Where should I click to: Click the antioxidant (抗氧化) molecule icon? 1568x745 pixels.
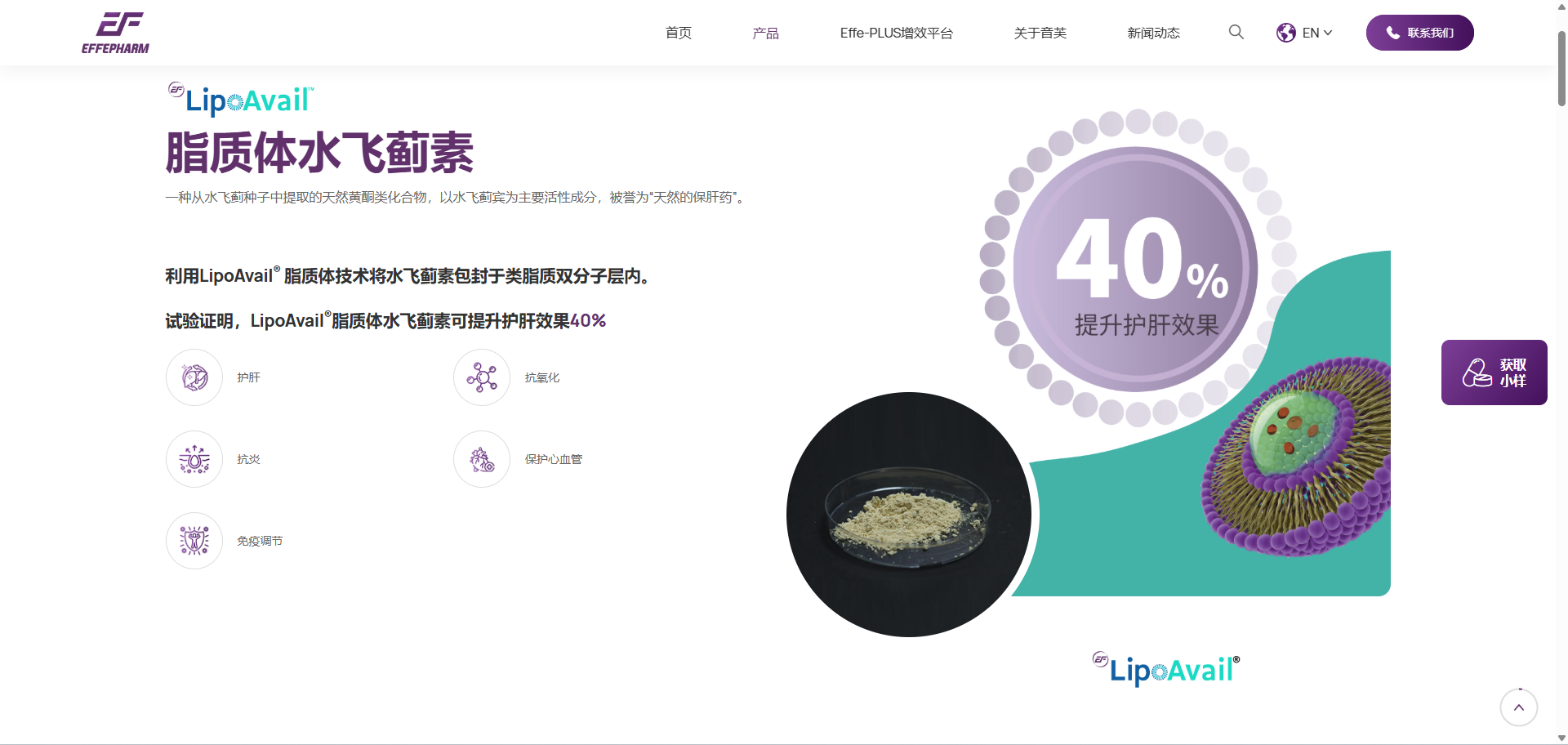pyautogui.click(x=482, y=377)
